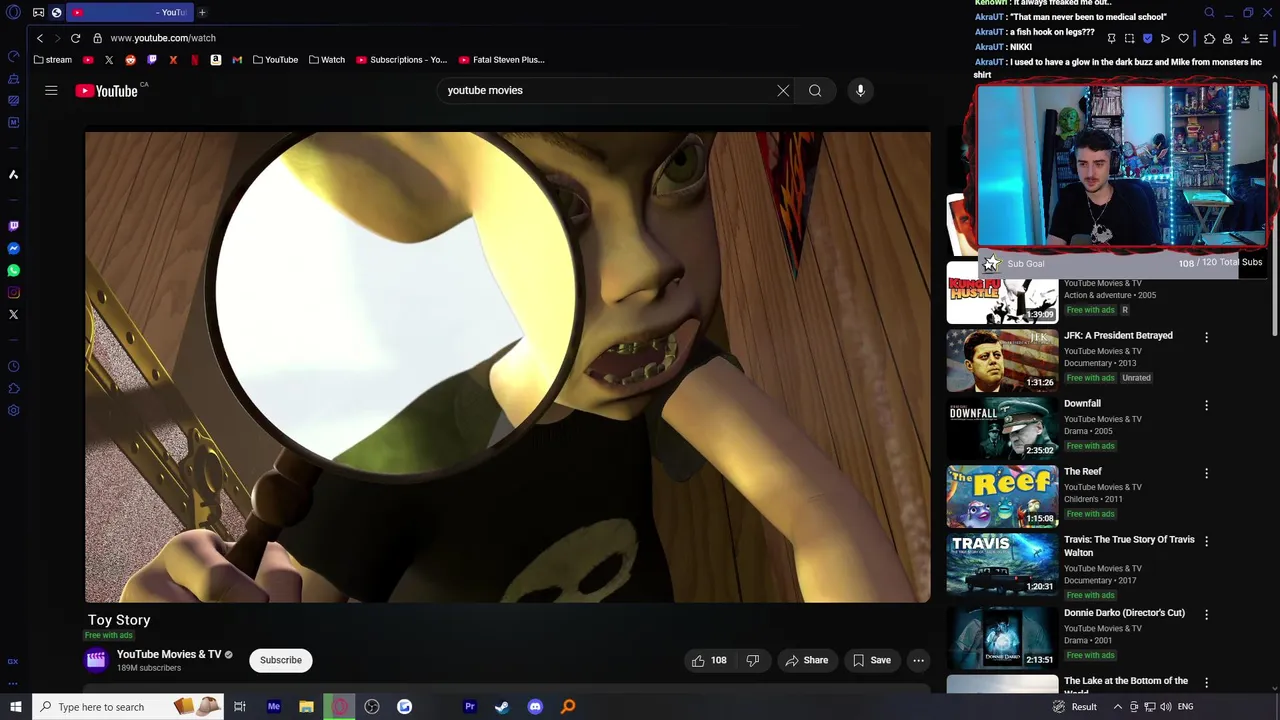The width and height of the screenshot is (1280, 720).
Task: Dislike the Toy Story video
Action: pyautogui.click(x=753, y=660)
